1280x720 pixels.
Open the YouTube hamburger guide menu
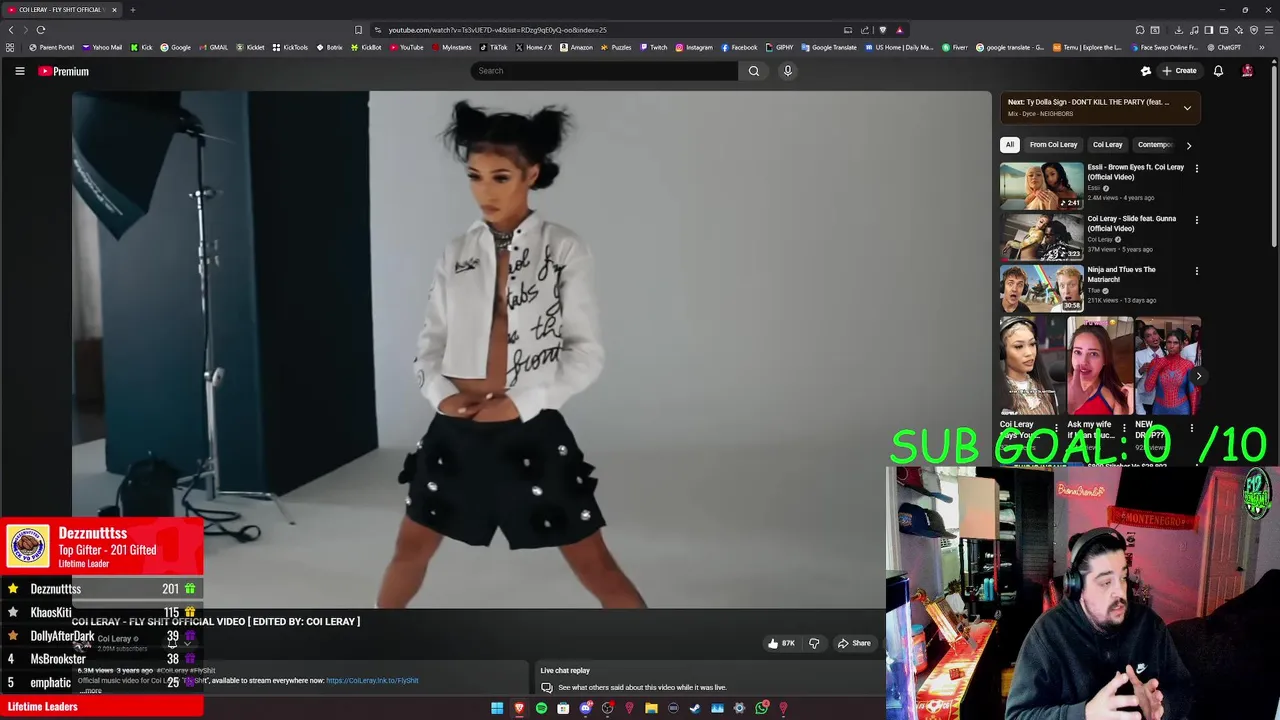(19, 71)
